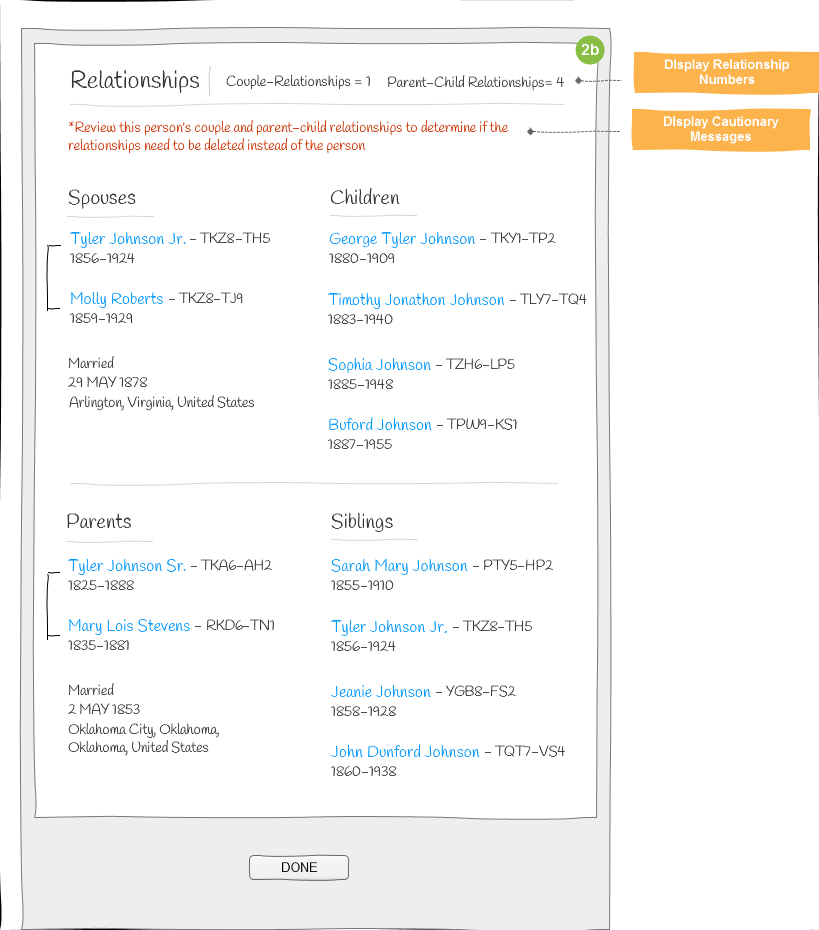Click the lifespan 1855-1910
Viewport: 819px width, 930px height.
(x=362, y=585)
